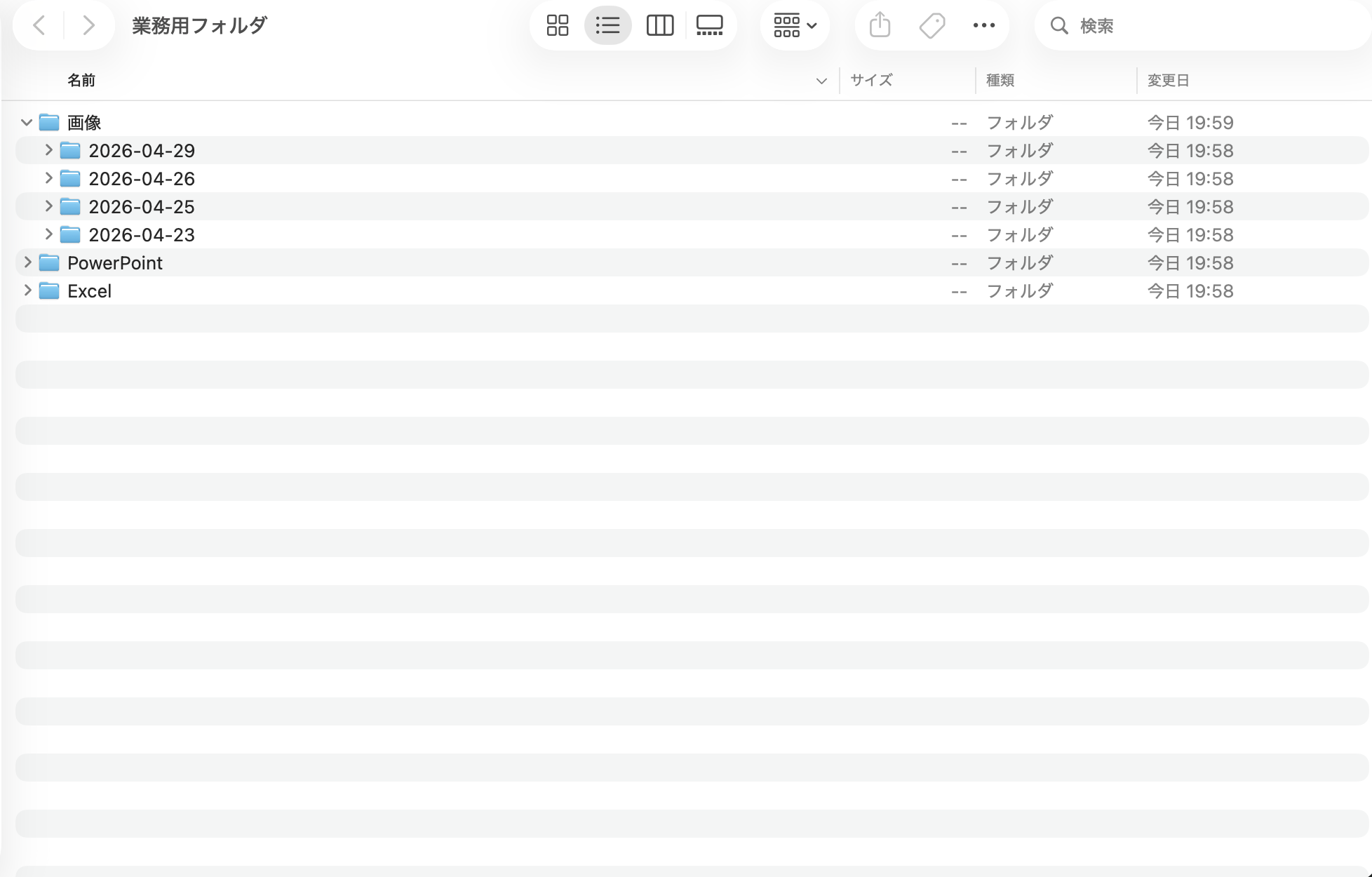The height and width of the screenshot is (877, 1372).
Task: Click the tag icon in toolbar
Action: point(932,26)
